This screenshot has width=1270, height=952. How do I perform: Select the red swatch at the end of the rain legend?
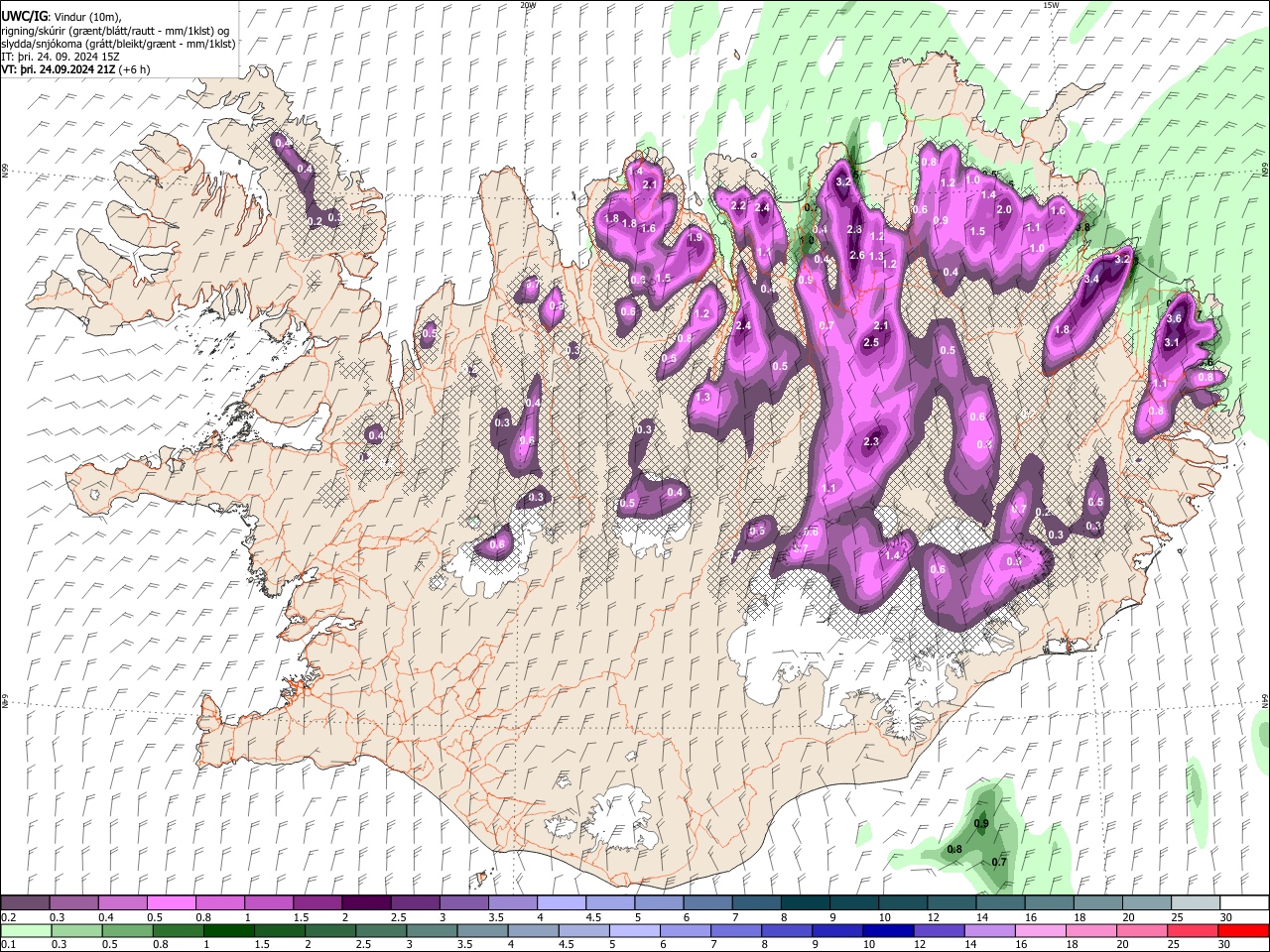pyautogui.click(x=1243, y=930)
